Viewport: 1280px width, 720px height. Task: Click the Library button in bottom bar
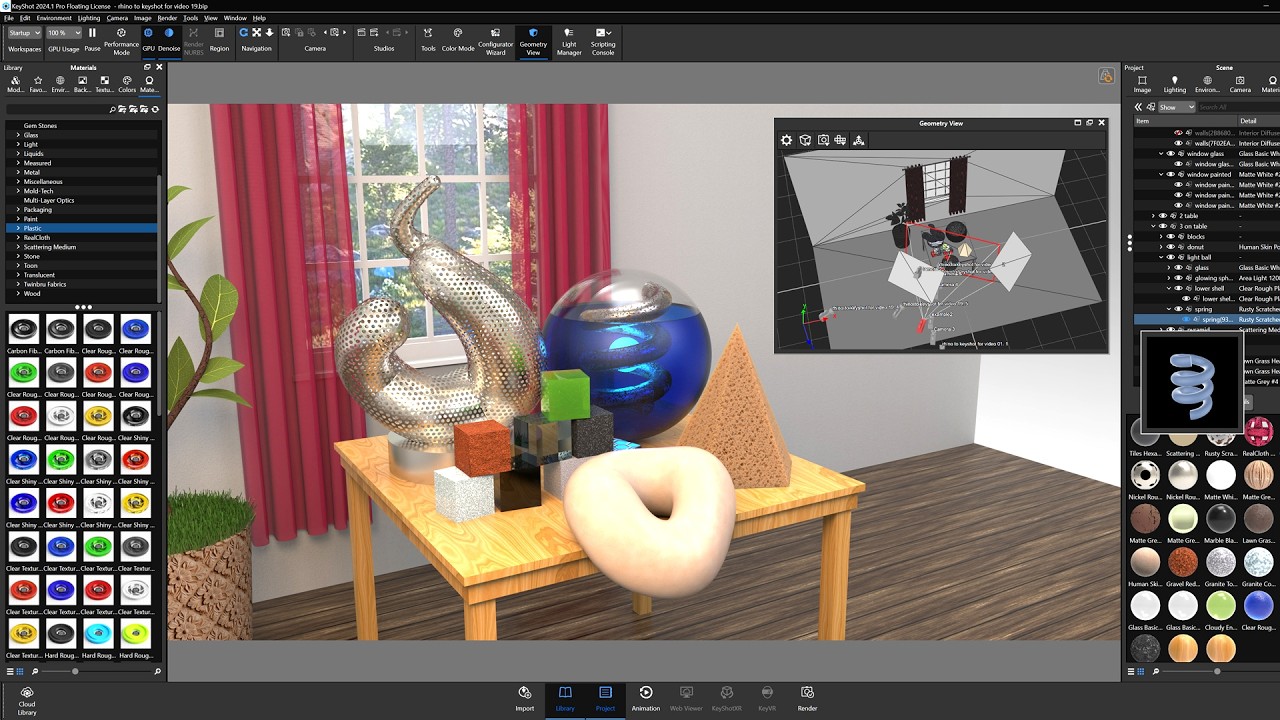coord(565,698)
